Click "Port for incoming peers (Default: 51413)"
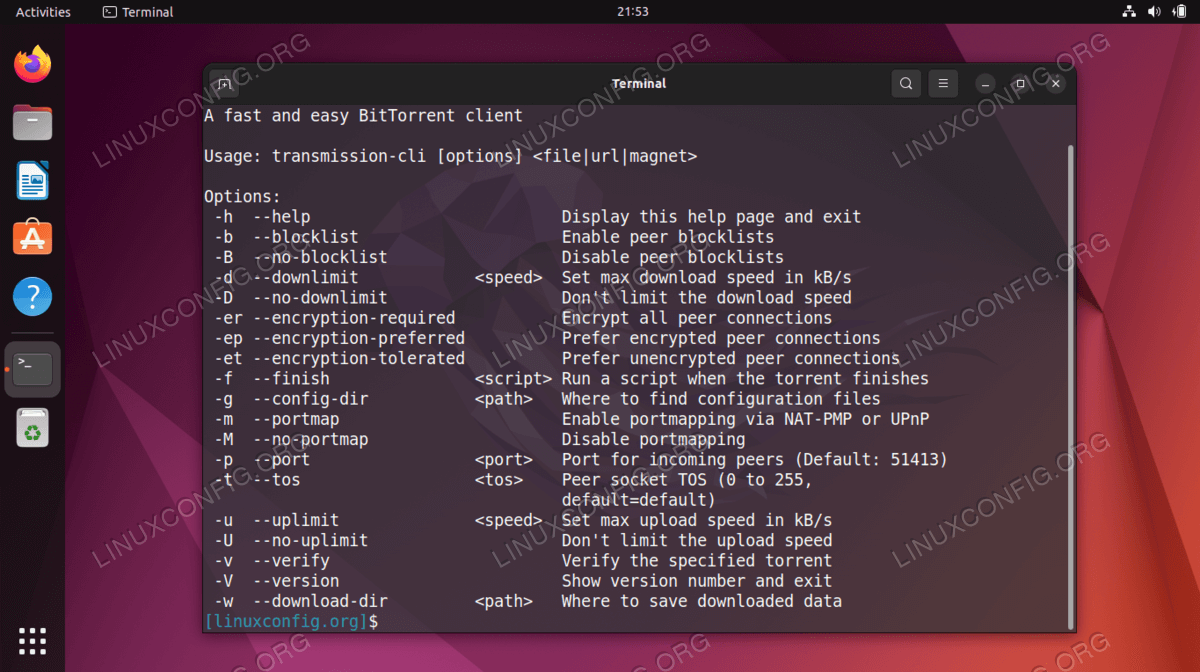1200x672 pixels. coord(755,459)
